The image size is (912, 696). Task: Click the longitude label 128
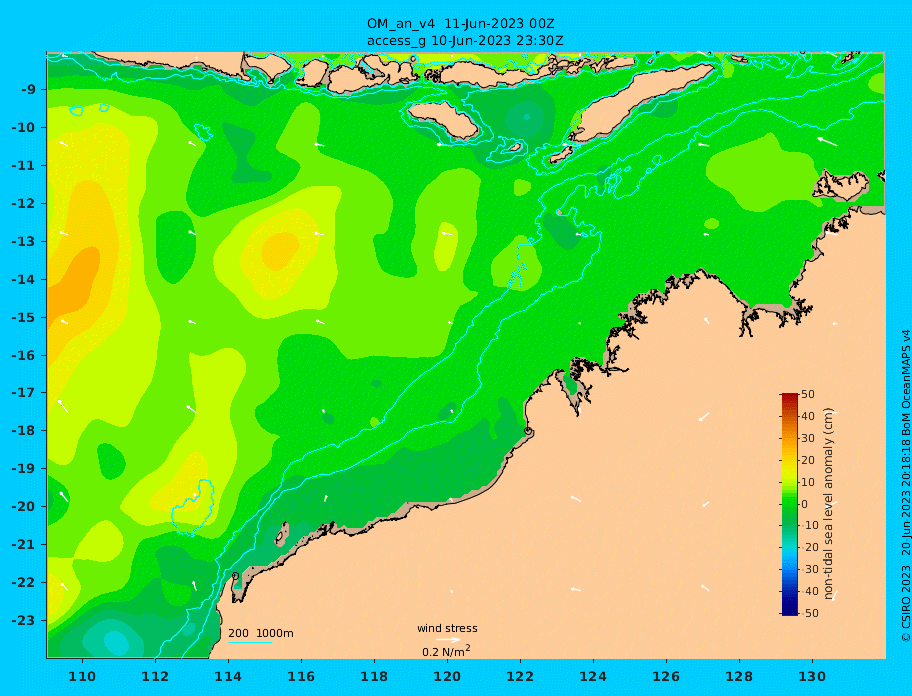point(739,676)
